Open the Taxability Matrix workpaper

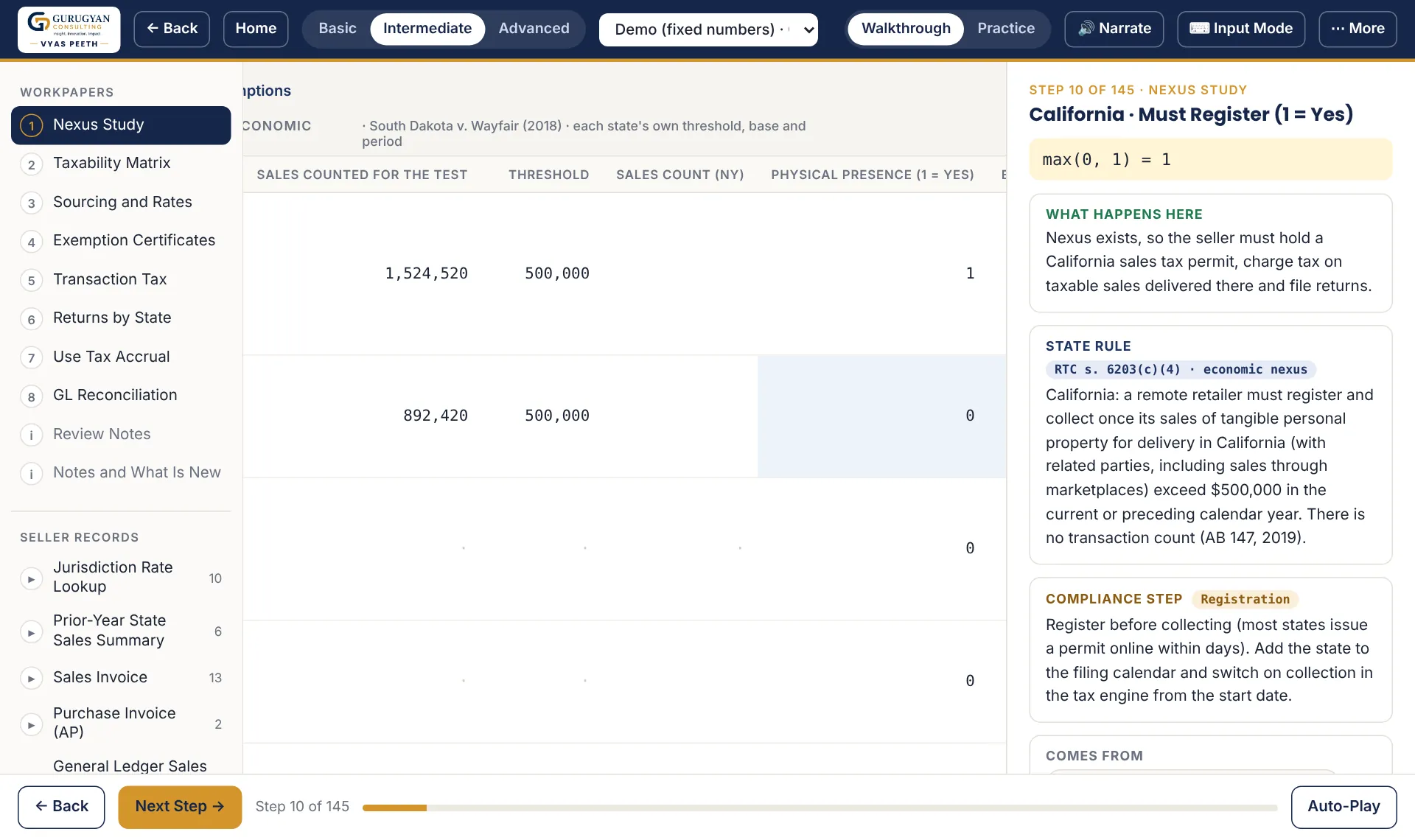click(x=121, y=164)
